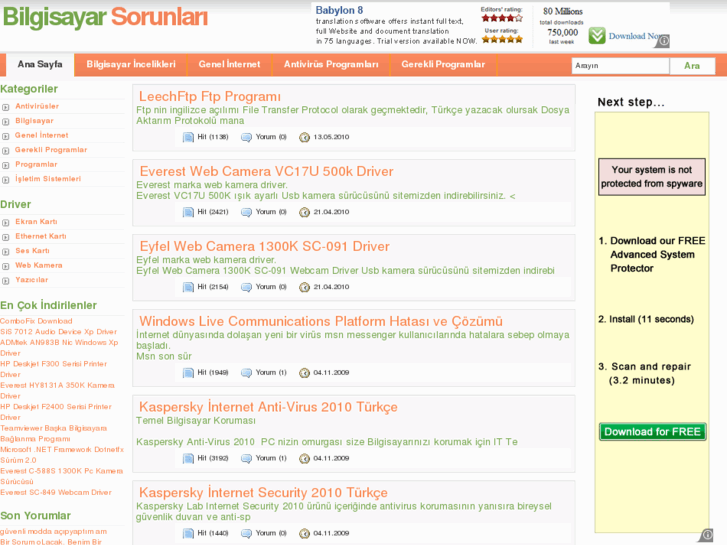727x545 pixels.
Task: Select the Gerekli Programlar tab
Action: tap(443, 64)
